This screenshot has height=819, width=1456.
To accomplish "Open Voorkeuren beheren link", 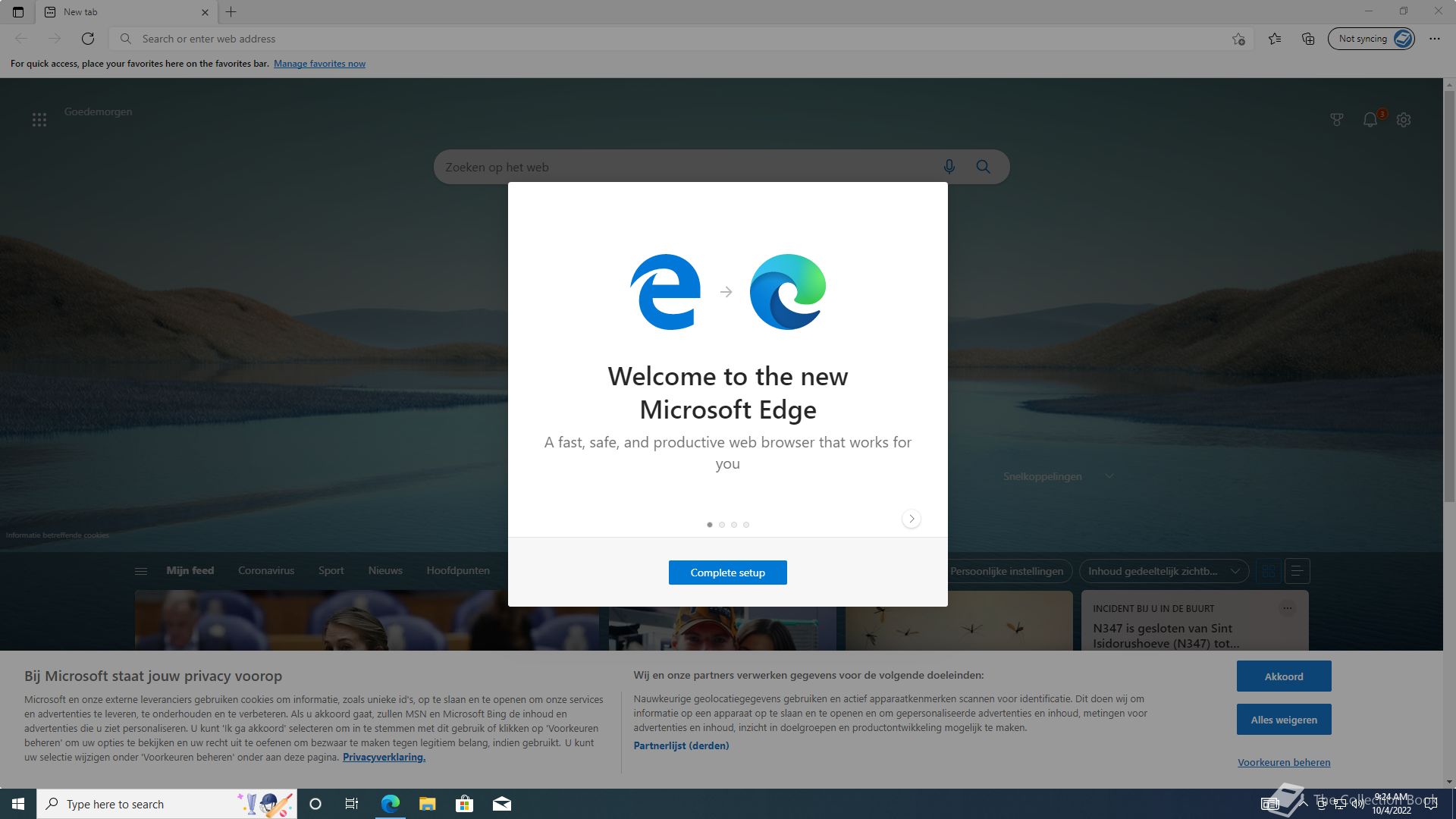I will 1284,763.
